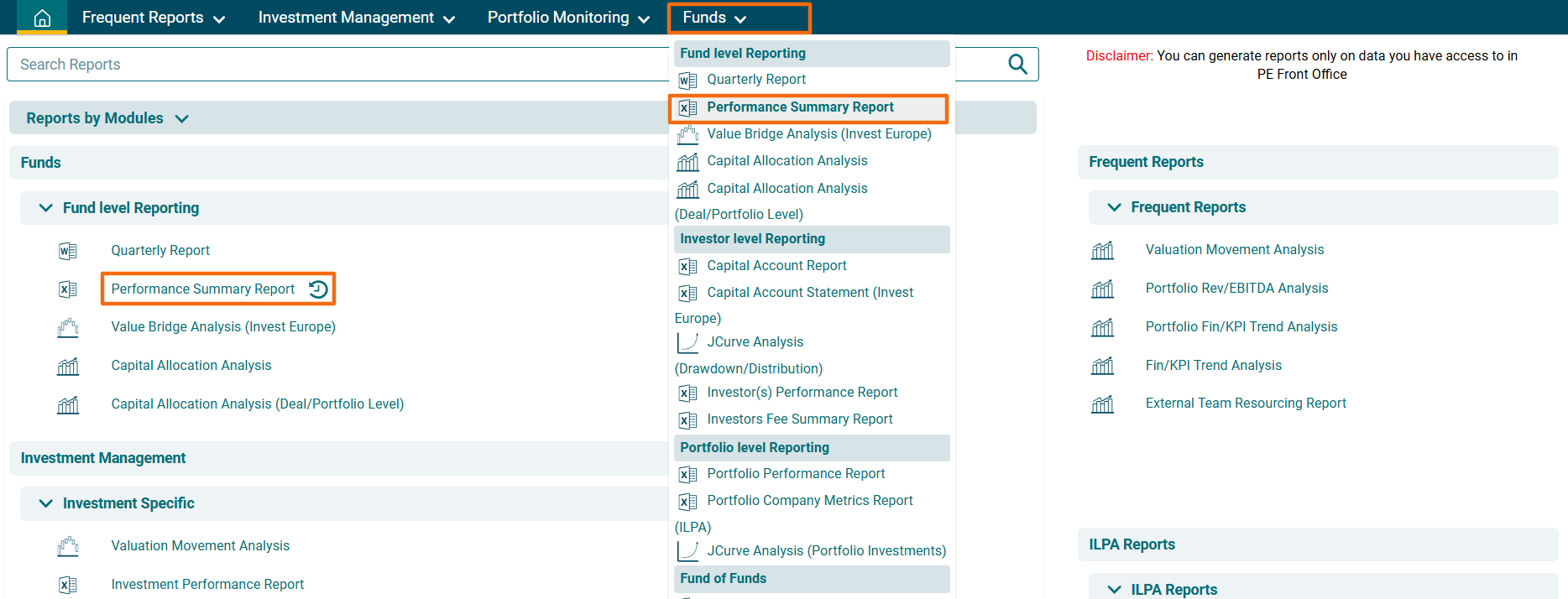This screenshot has height=599, width=1568.
Task: Click the JCurve Analysis (Drawdown/Distribution) curve icon
Action: coord(687,342)
